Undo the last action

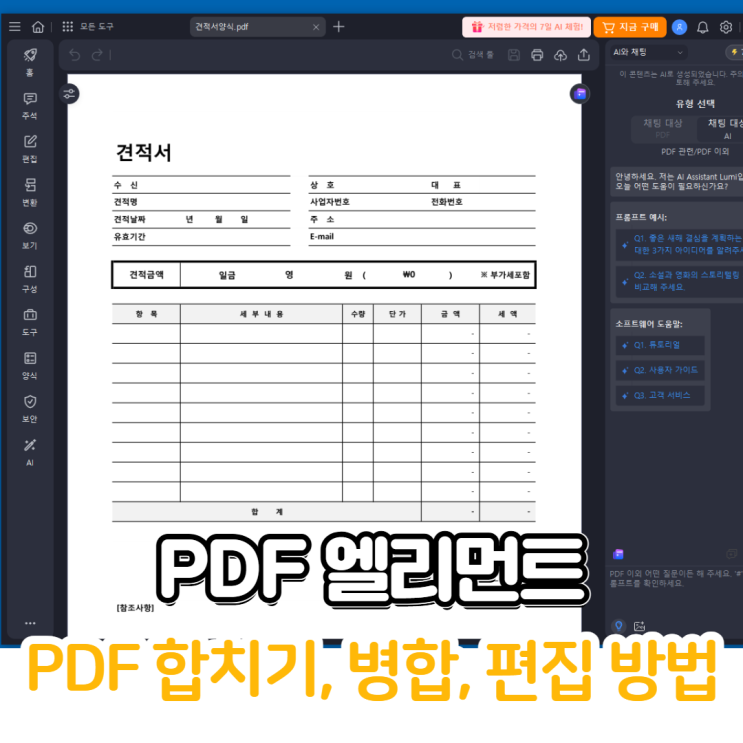coord(74,55)
